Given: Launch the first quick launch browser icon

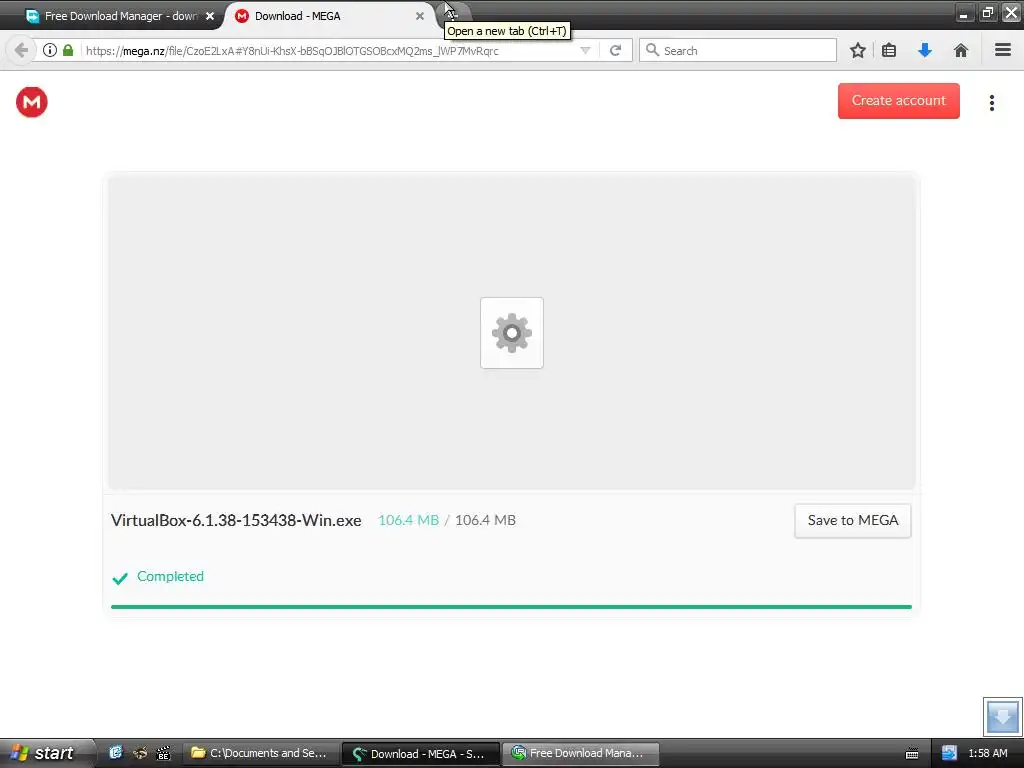Looking at the screenshot, I should click(116, 753).
